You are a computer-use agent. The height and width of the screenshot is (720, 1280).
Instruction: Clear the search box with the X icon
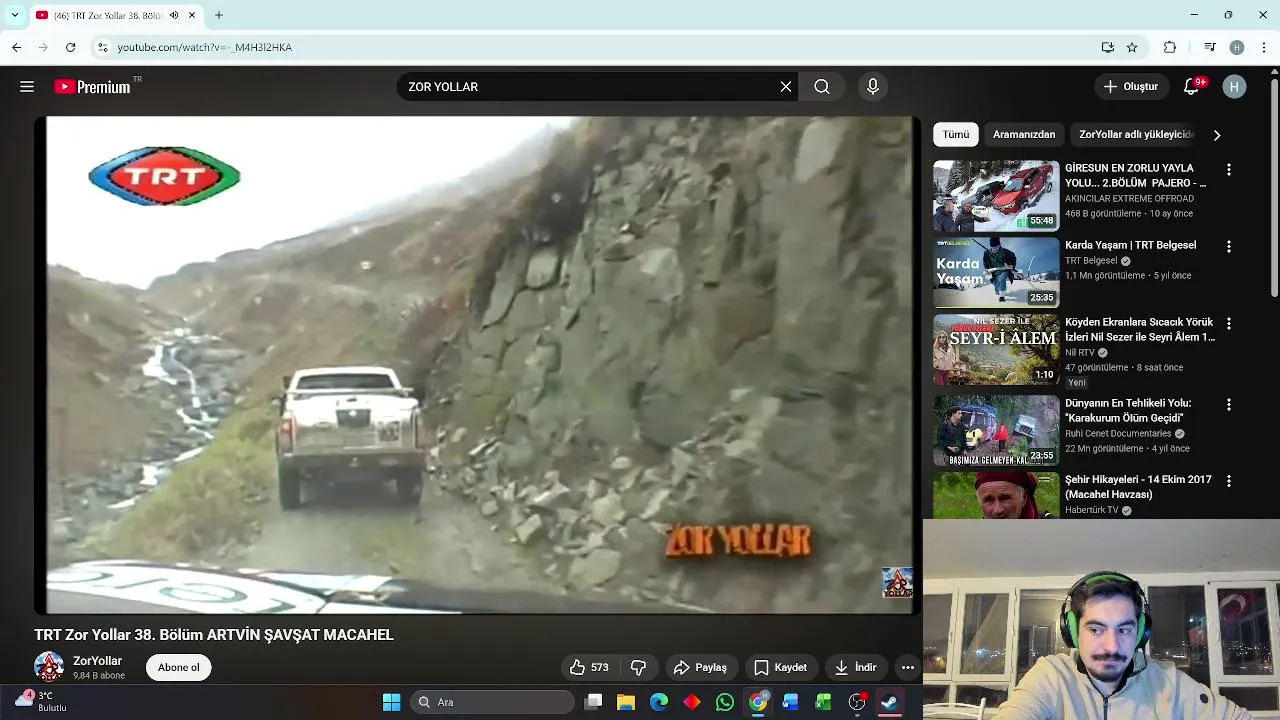pos(786,87)
